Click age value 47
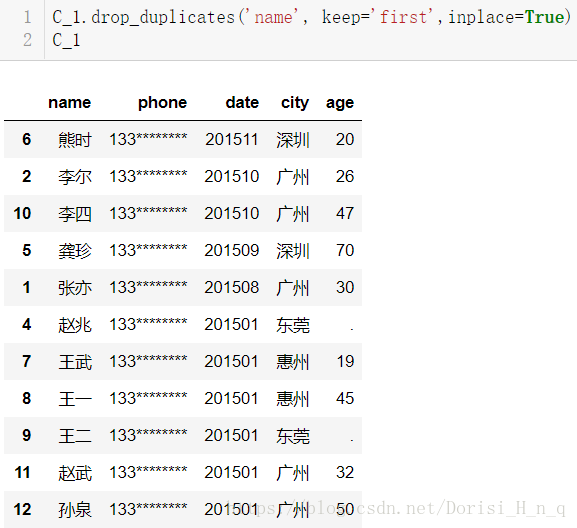This screenshot has height=528, width=577. click(345, 213)
